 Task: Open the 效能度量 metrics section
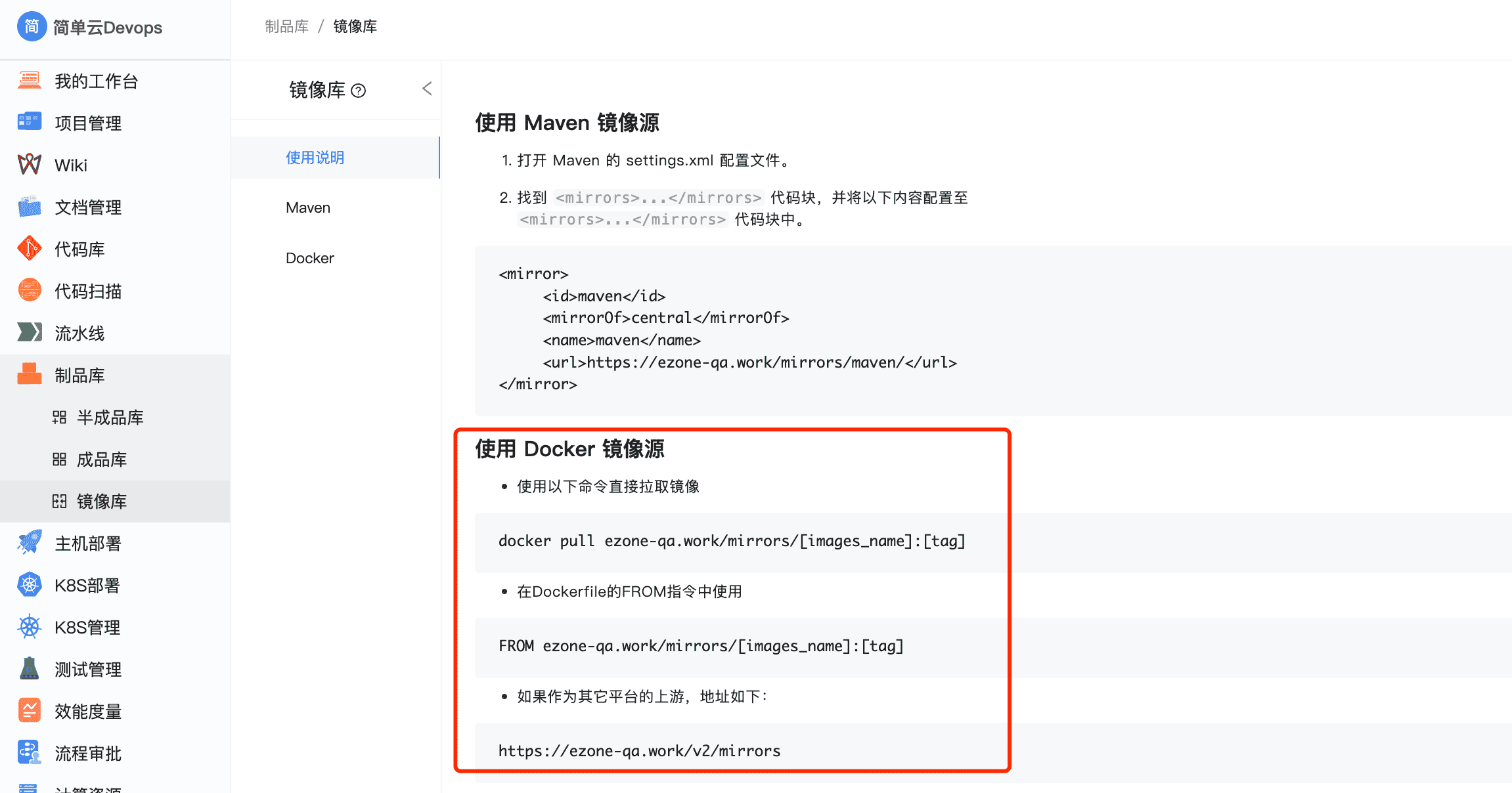pos(87,710)
